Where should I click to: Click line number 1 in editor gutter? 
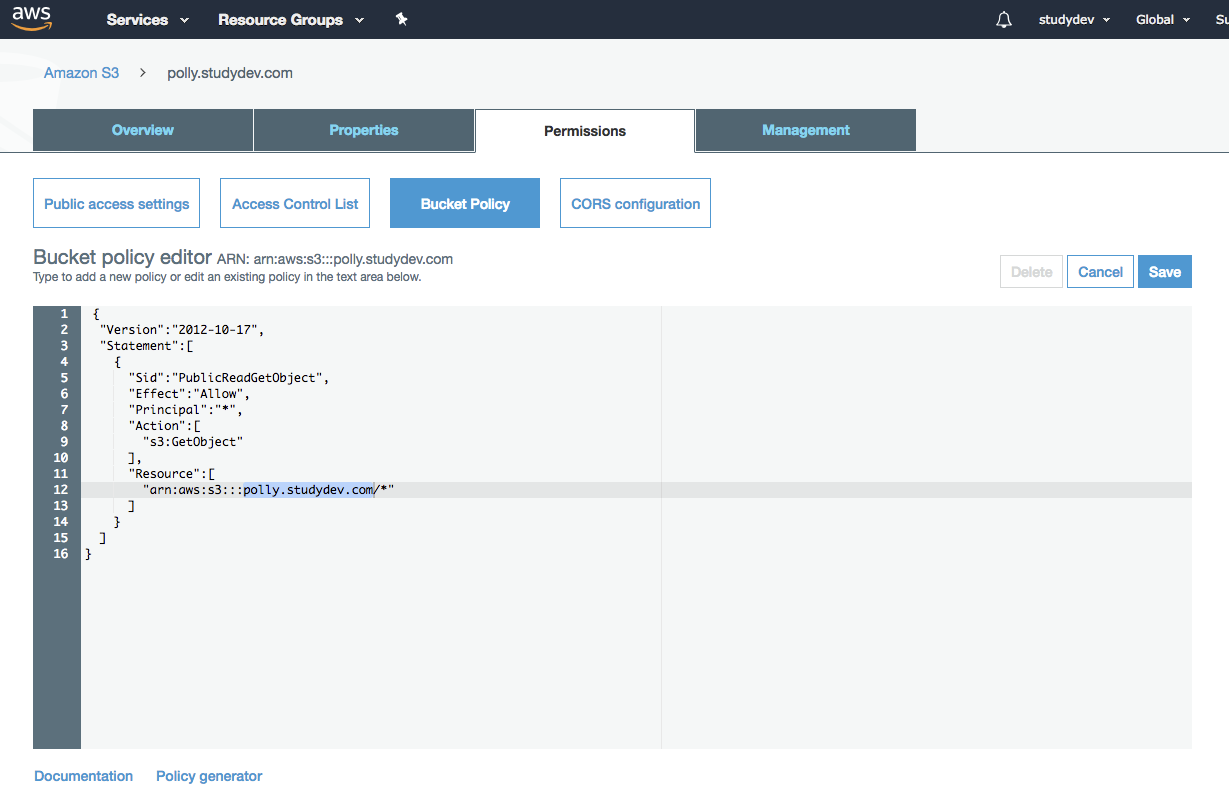tap(65, 314)
